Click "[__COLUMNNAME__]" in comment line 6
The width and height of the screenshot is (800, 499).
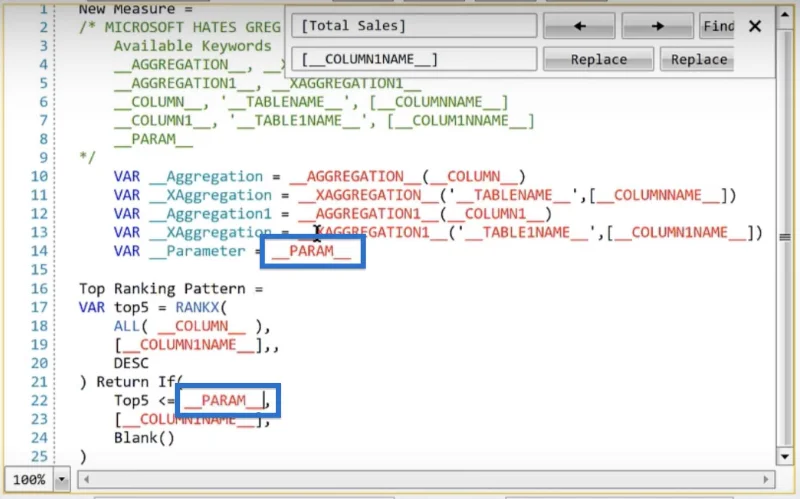[x=439, y=102]
